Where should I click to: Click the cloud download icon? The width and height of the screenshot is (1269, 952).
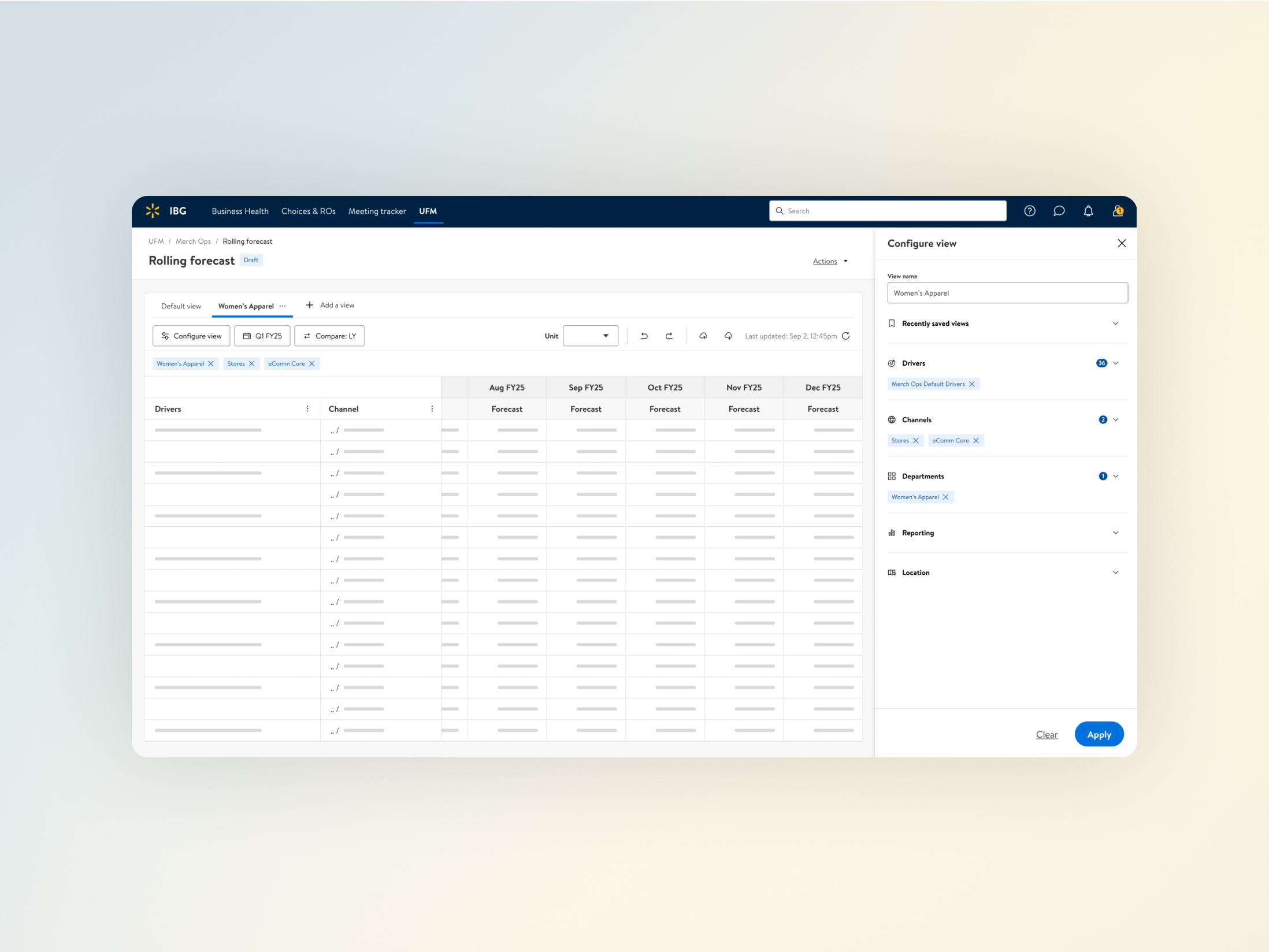coord(728,336)
